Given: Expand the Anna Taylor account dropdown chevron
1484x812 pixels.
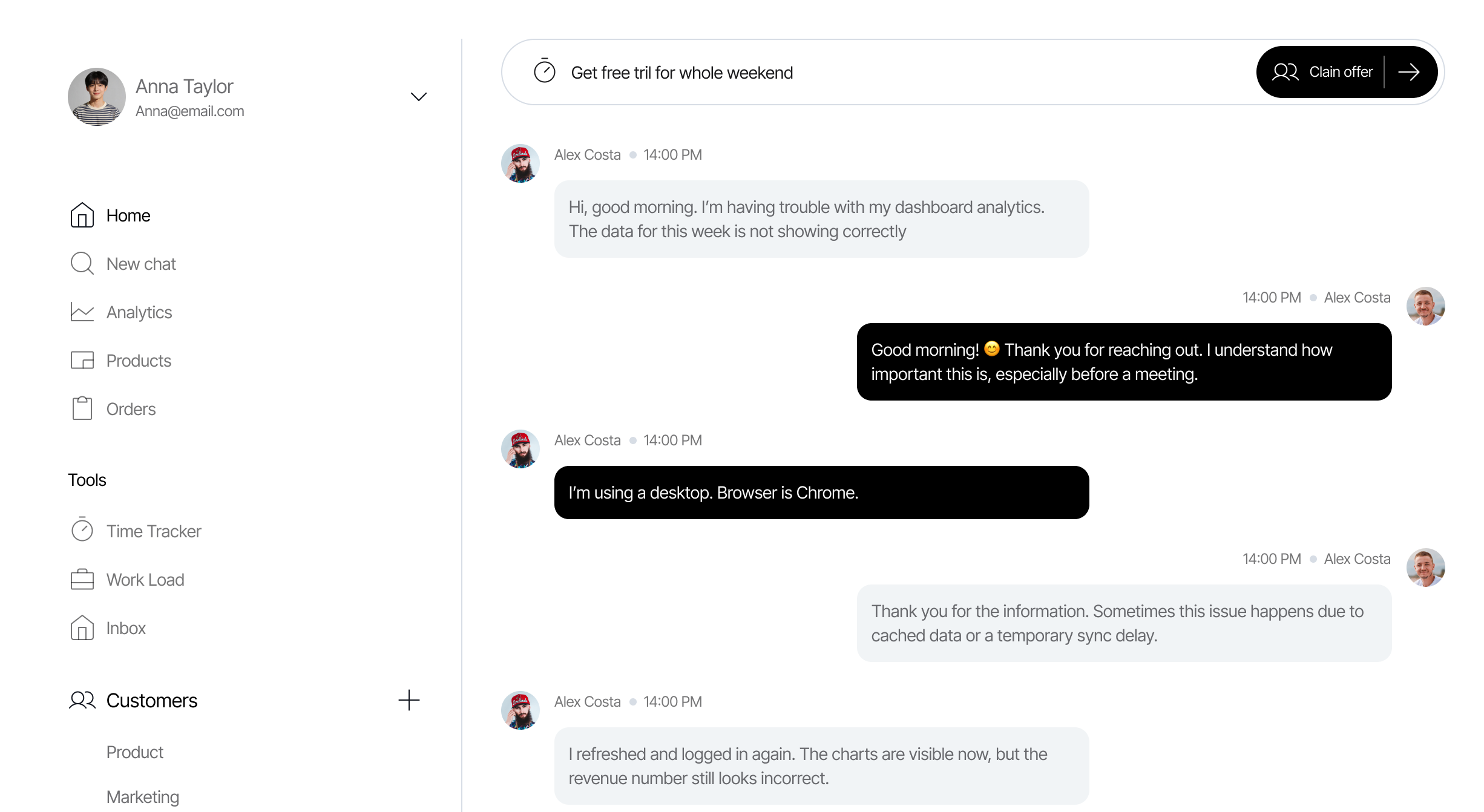Looking at the screenshot, I should point(418,97).
